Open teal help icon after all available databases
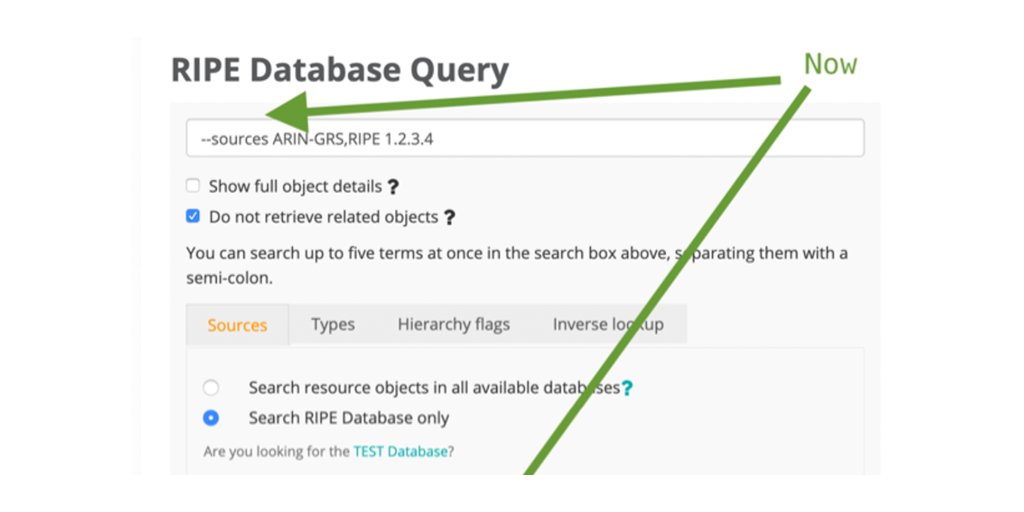Screen dimensions: 1024x512 [627, 389]
